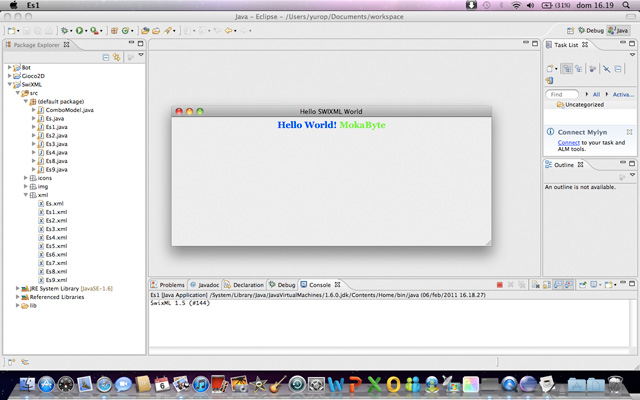640x400 pixels.
Task: Select the Java perspective button
Action: pos(618,31)
